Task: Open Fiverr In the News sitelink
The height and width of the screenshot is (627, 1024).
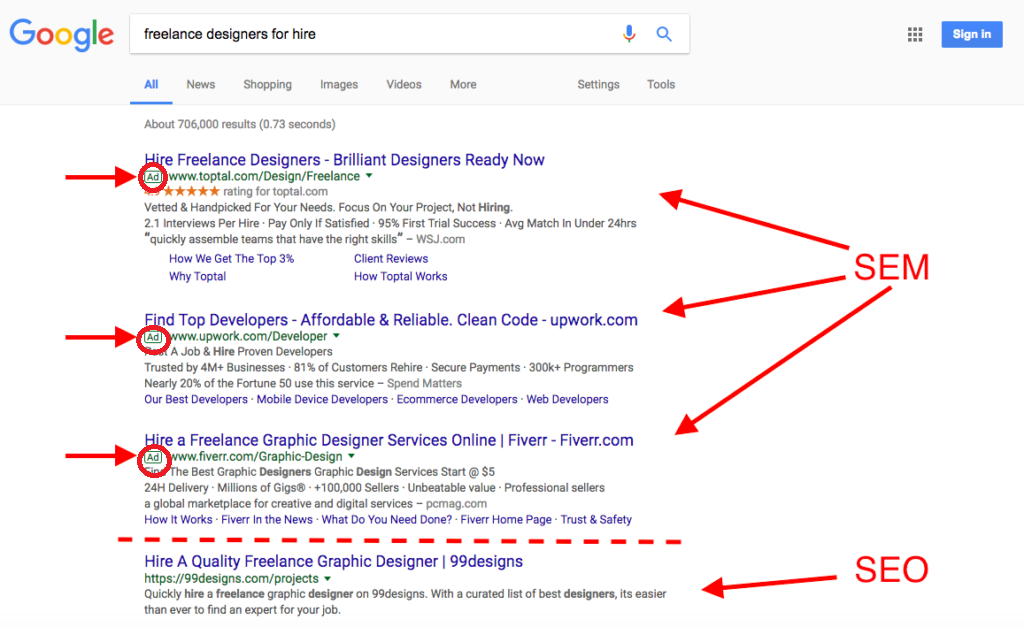Action: coord(266,519)
